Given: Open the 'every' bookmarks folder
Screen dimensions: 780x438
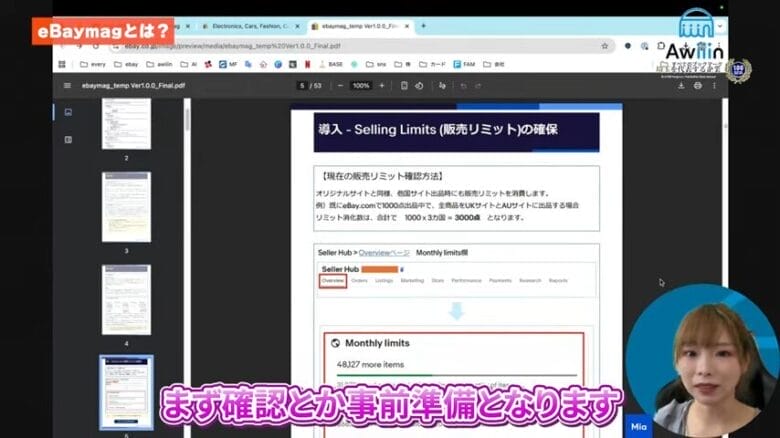Looking at the screenshot, I should click(94, 64).
